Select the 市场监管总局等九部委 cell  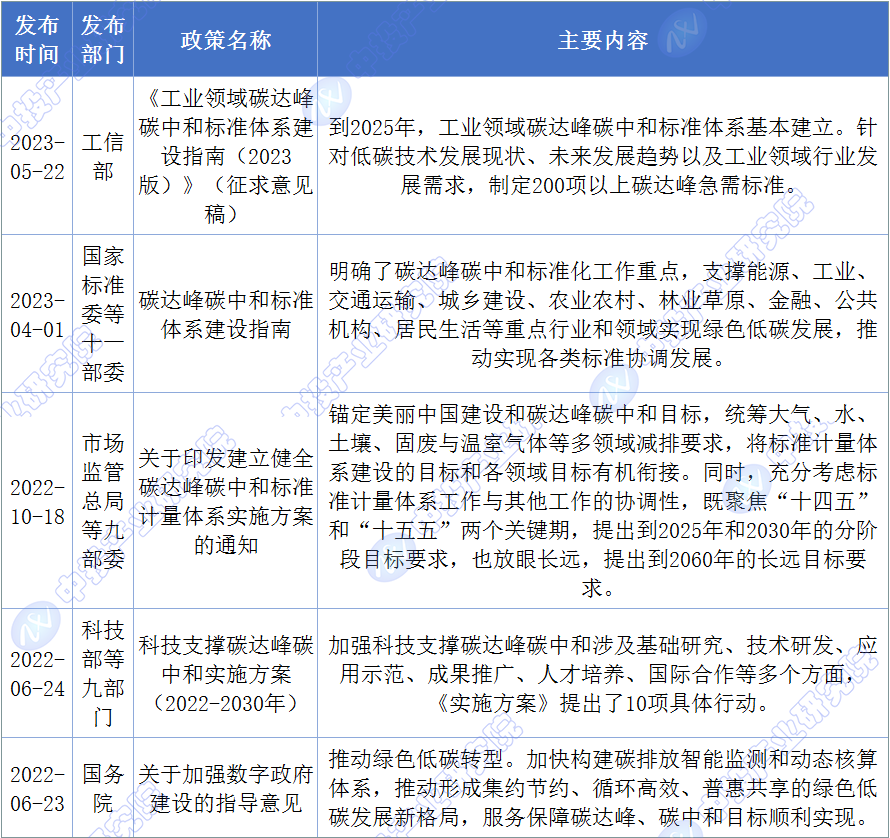(x=103, y=501)
